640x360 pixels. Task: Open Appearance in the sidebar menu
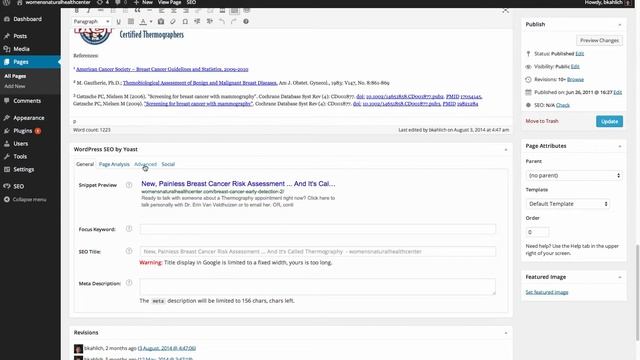(x=30, y=118)
